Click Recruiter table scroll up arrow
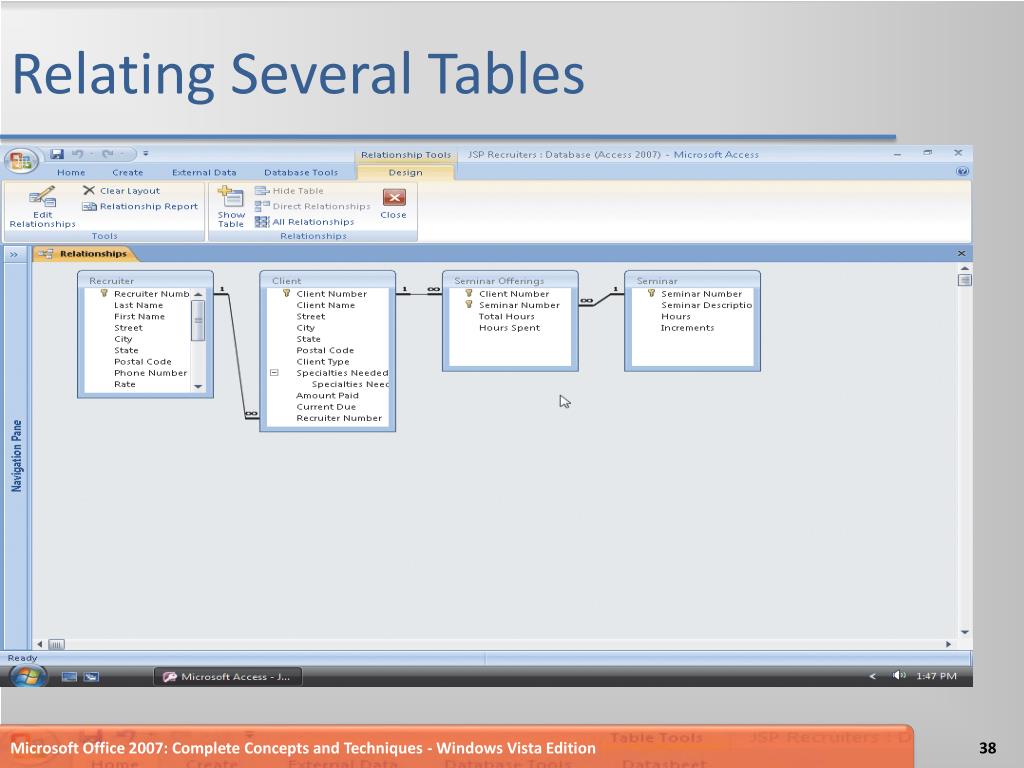 [x=198, y=295]
